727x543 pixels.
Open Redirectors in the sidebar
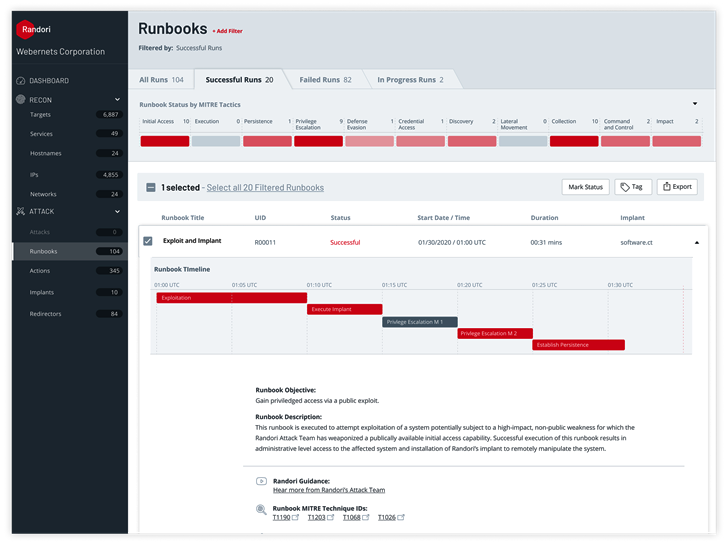pyautogui.click(x=70, y=314)
